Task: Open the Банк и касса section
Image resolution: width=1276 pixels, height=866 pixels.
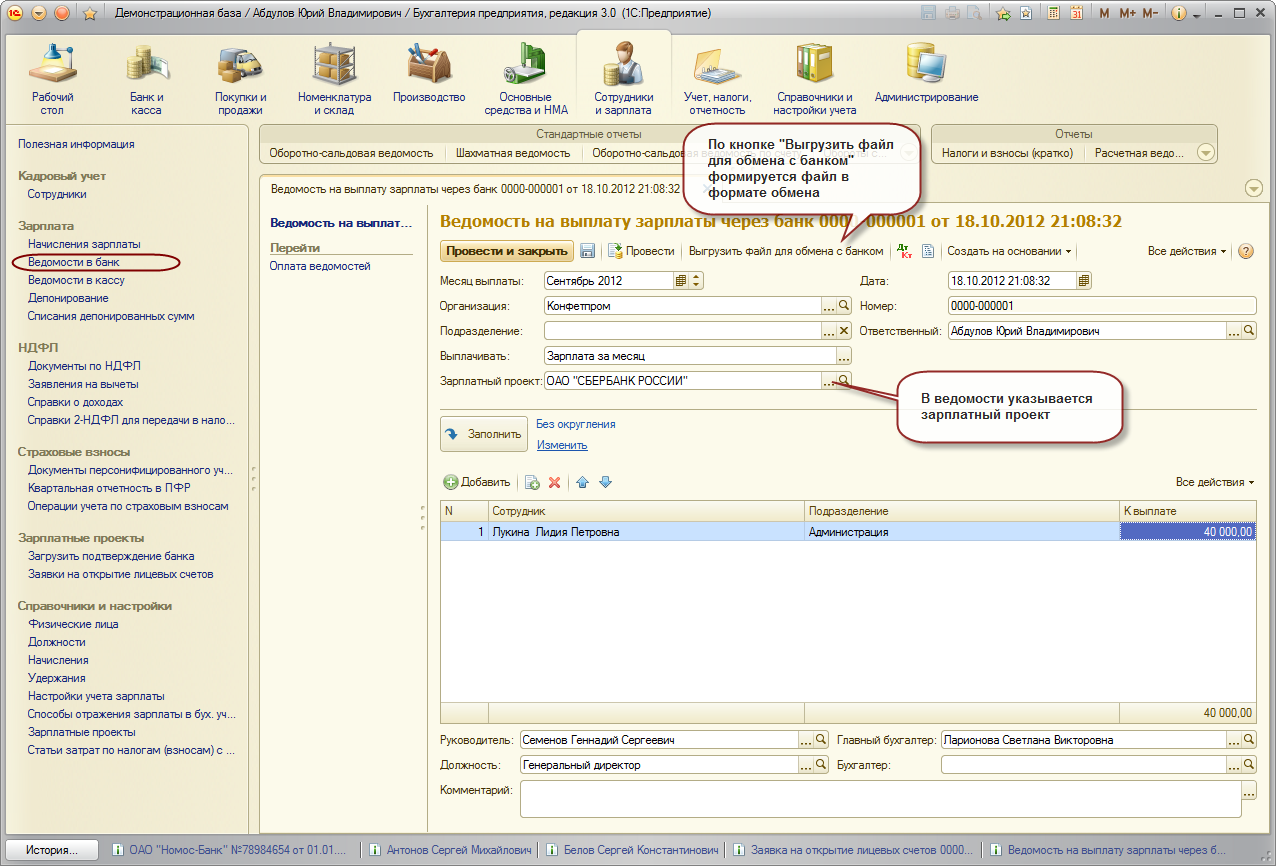Action: click(x=146, y=79)
